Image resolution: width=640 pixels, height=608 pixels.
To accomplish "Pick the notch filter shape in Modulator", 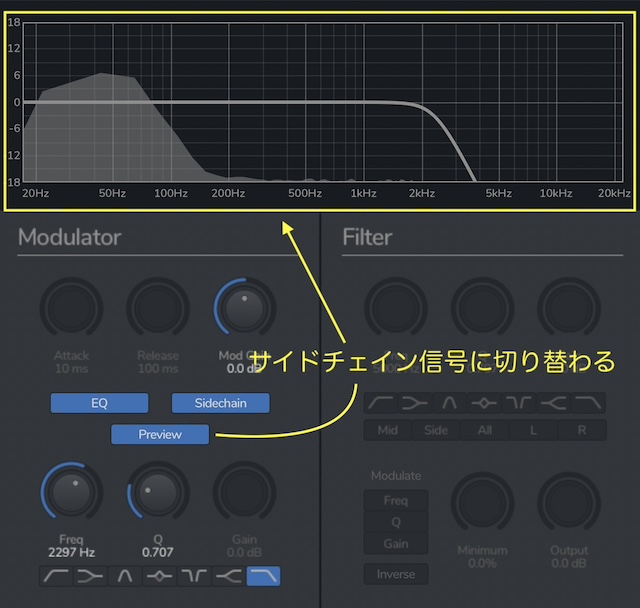I will click(194, 576).
